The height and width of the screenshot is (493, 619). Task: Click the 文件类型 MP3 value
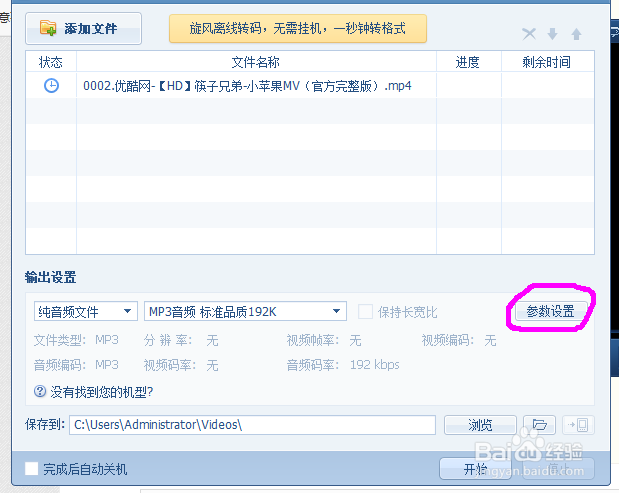107,340
